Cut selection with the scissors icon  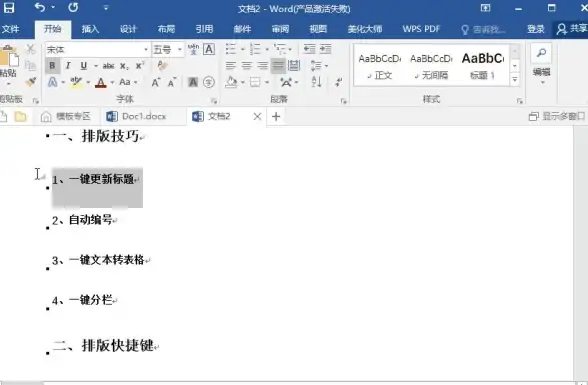click(x=30, y=49)
